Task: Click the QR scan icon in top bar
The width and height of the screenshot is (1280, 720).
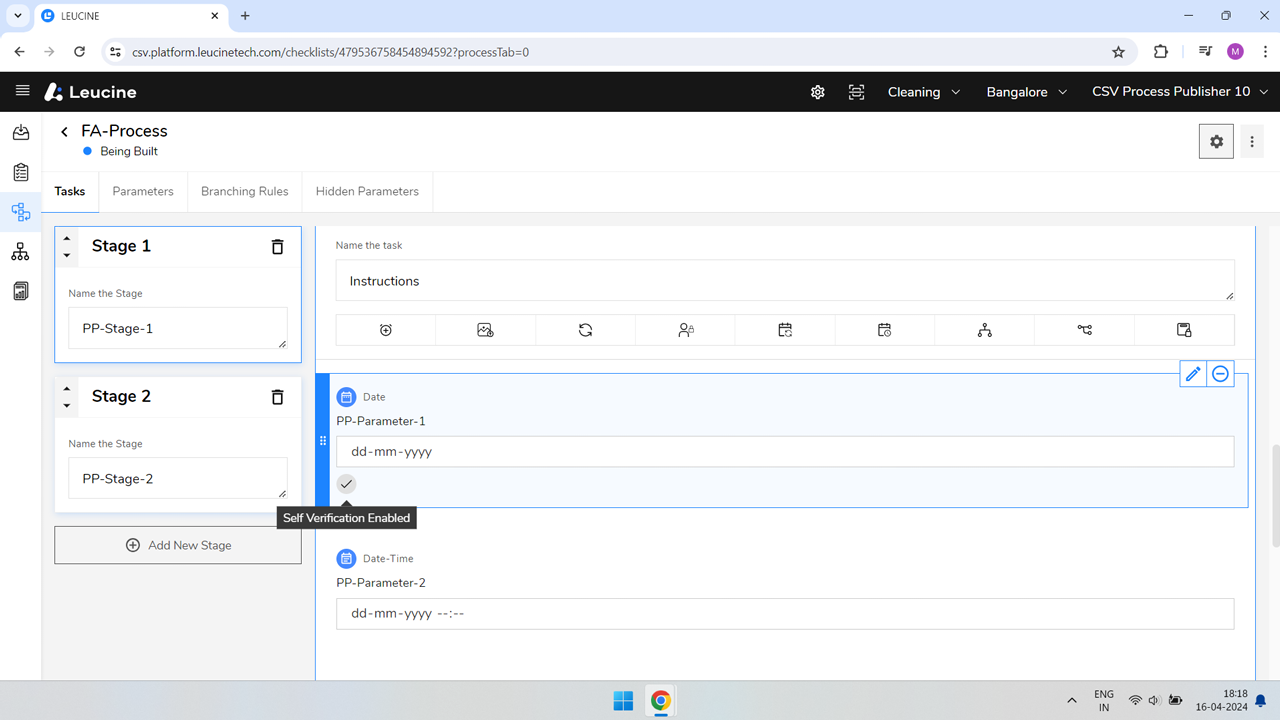Action: (857, 92)
